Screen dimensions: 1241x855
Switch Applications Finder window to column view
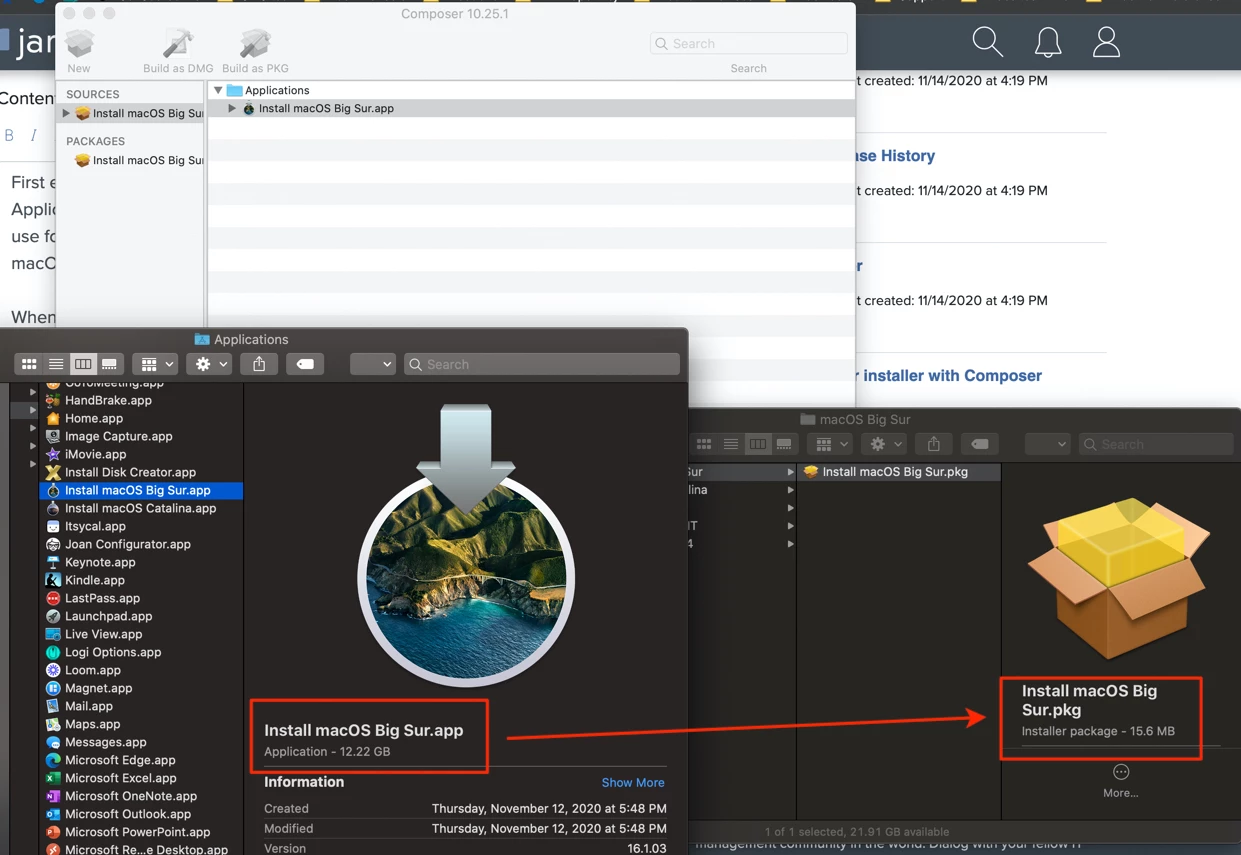(x=83, y=364)
